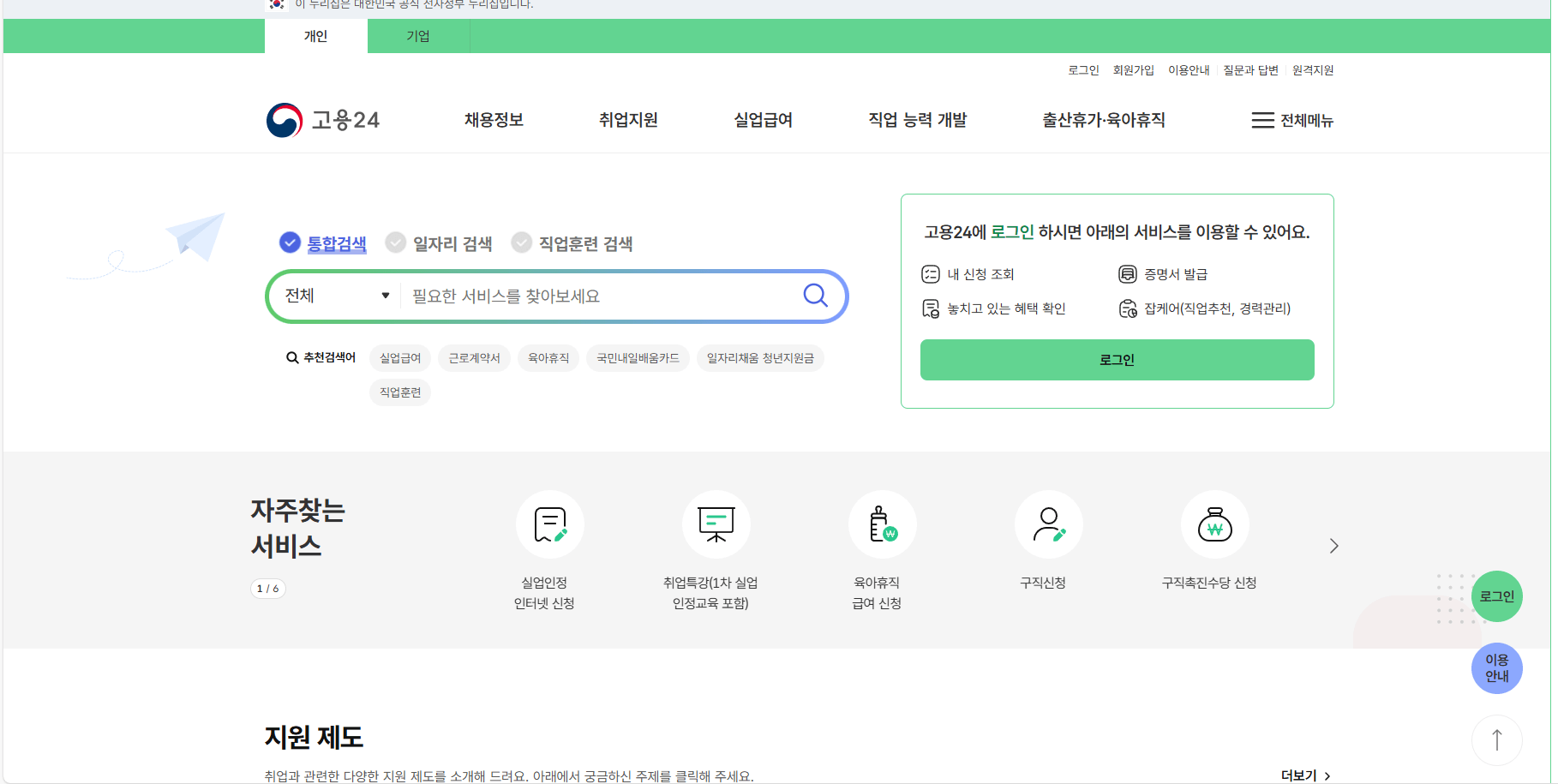This screenshot has height=784, width=1558.
Task: Advance the 자주찾는 서비스 carousel with the chevron
Action: tap(1333, 545)
